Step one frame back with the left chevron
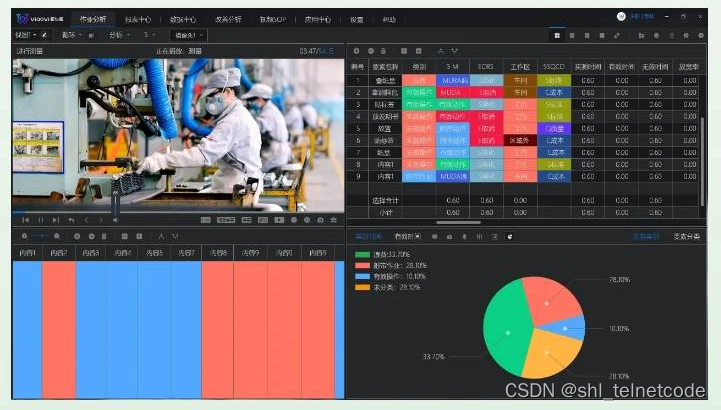 (86, 220)
